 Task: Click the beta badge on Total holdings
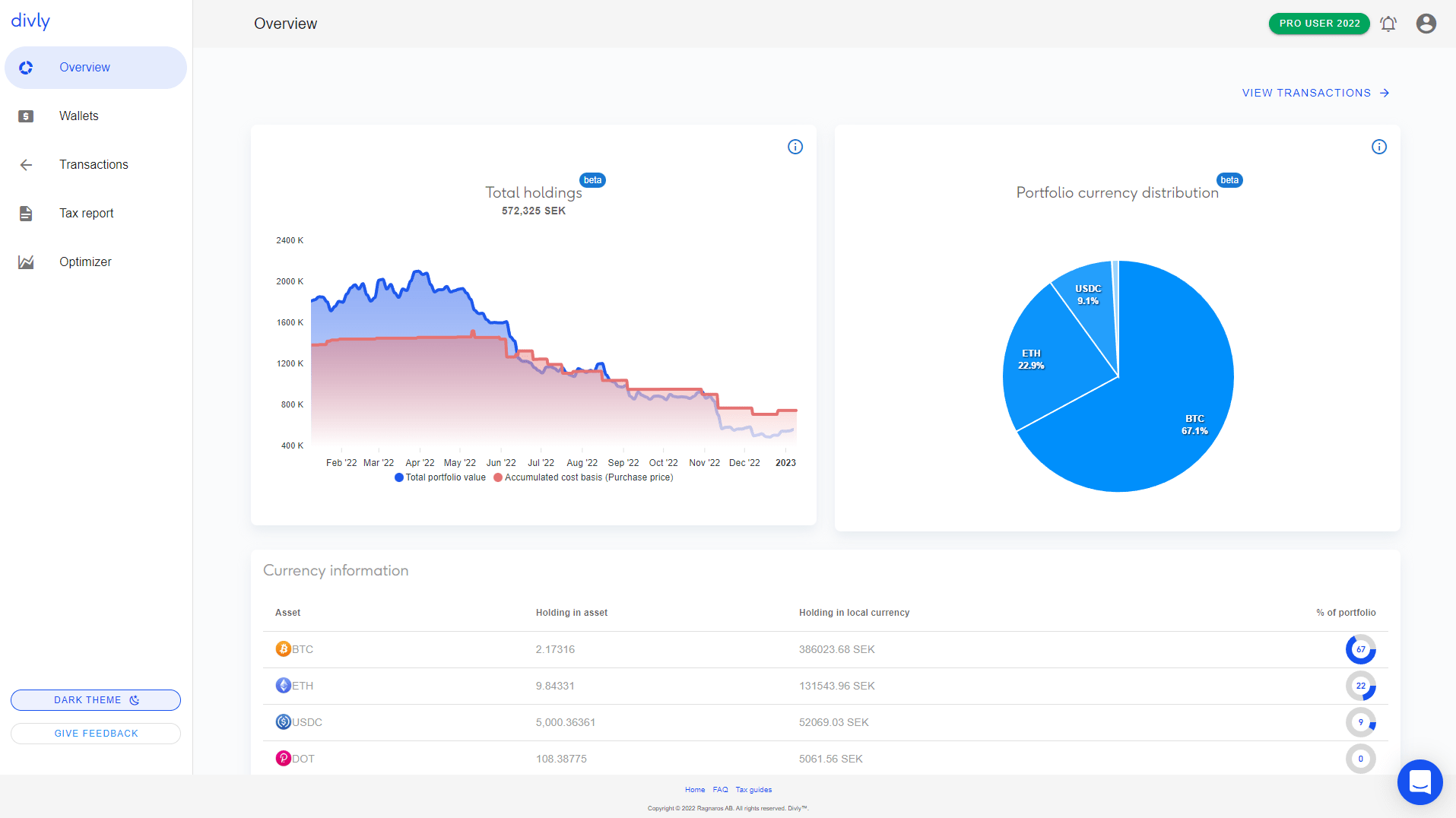point(592,180)
